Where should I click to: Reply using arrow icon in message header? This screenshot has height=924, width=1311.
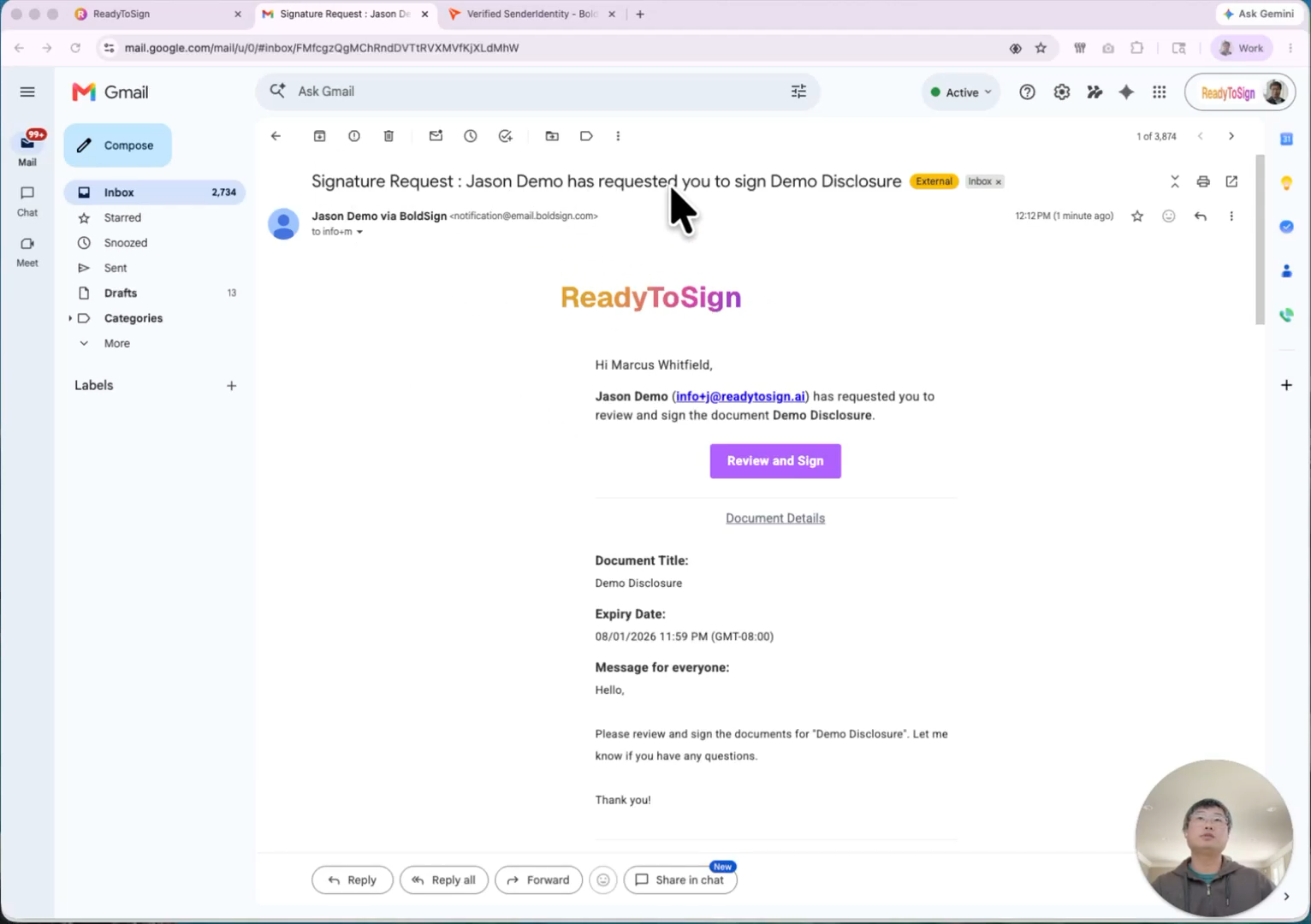pos(1201,216)
